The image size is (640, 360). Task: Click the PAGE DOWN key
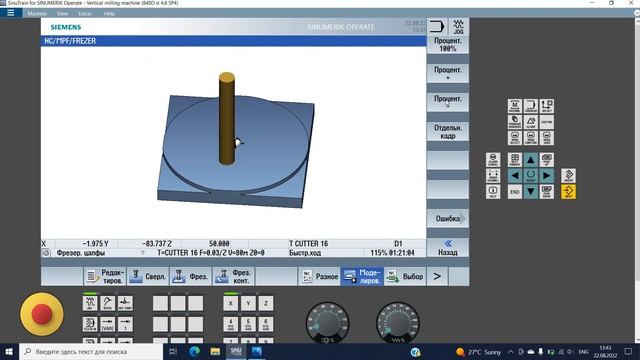click(x=547, y=191)
